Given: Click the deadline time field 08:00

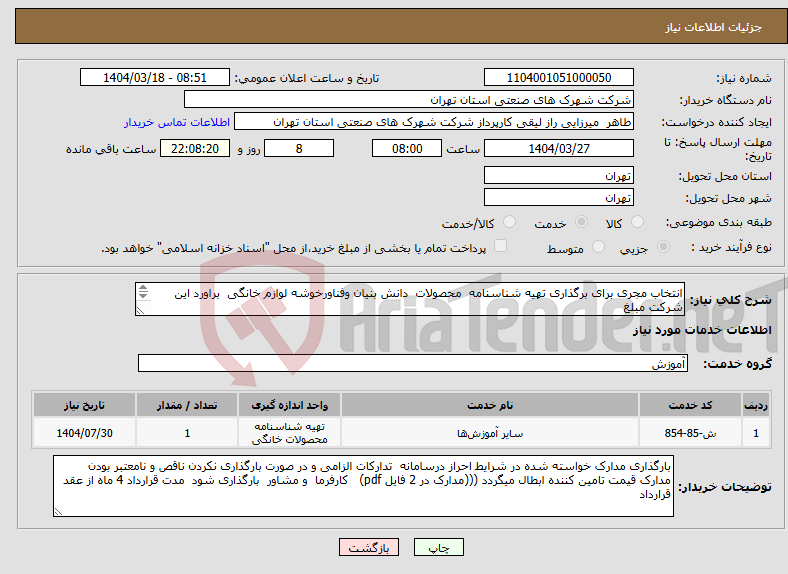Looking at the screenshot, I should pyautogui.click(x=407, y=149).
